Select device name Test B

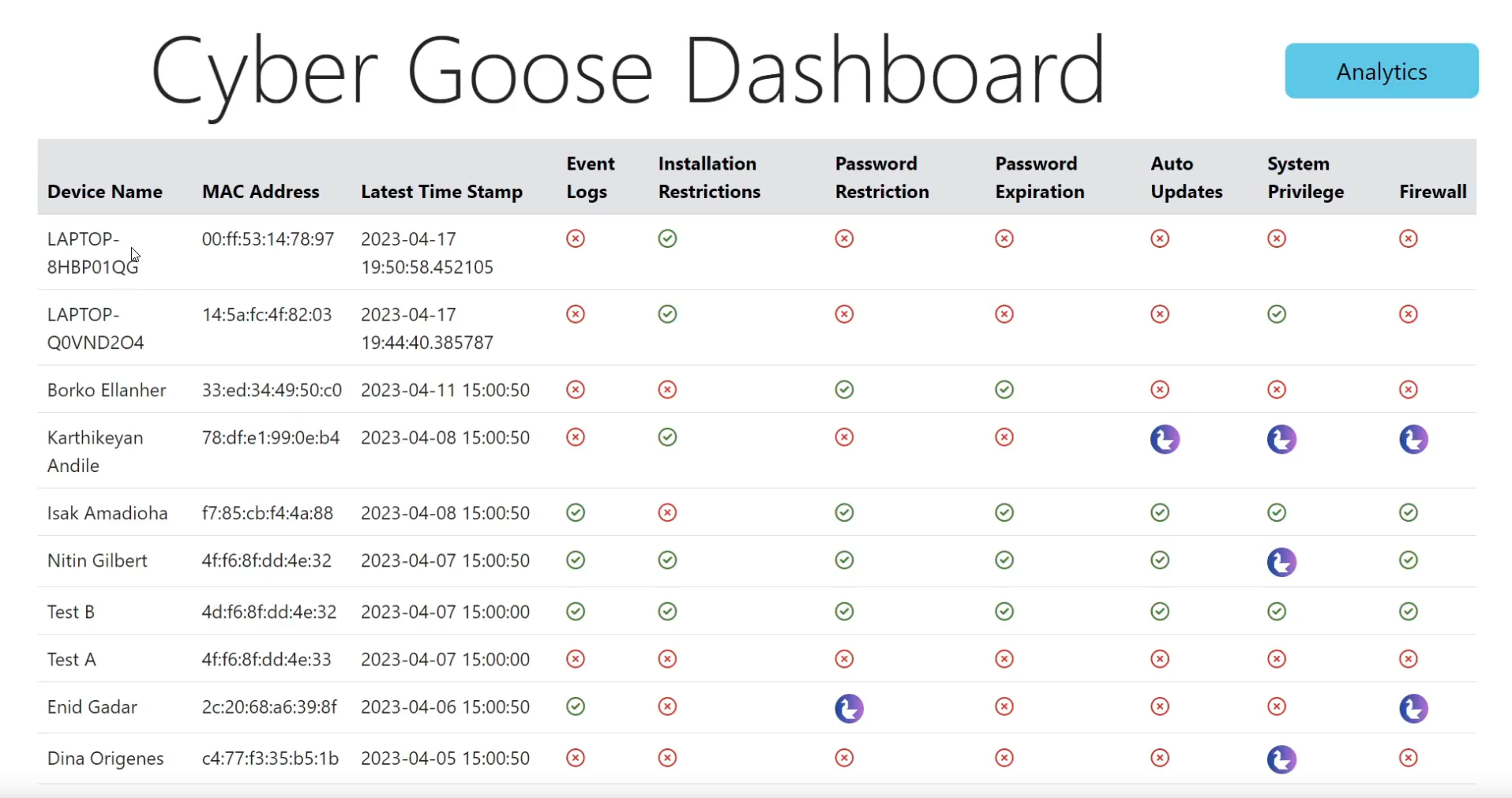coord(71,612)
